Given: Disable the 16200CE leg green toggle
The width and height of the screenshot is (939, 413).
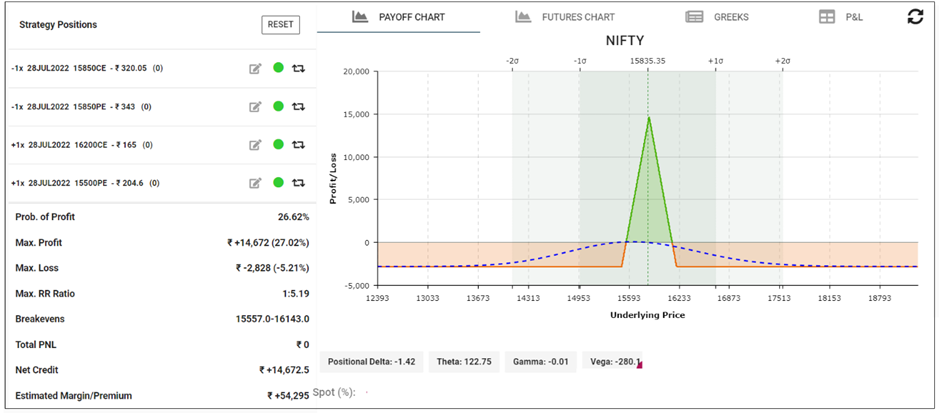Looking at the screenshot, I should [x=278, y=144].
